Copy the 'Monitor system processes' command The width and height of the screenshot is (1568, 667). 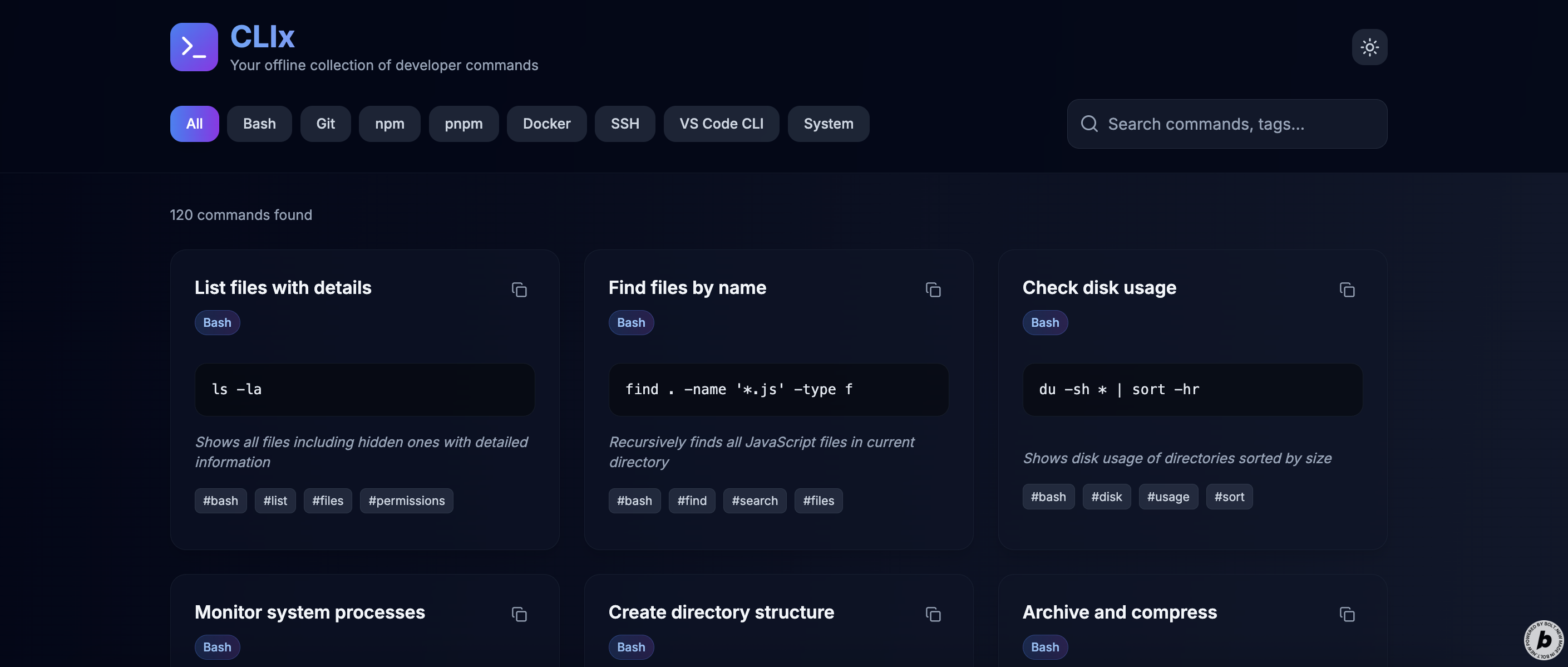(519, 614)
